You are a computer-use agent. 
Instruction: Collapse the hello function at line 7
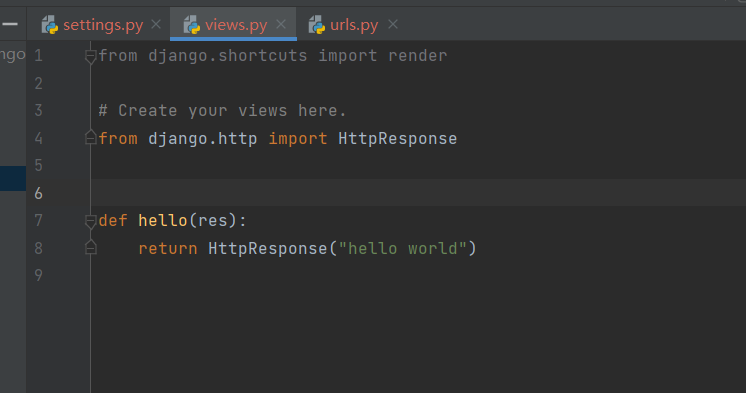point(90,221)
